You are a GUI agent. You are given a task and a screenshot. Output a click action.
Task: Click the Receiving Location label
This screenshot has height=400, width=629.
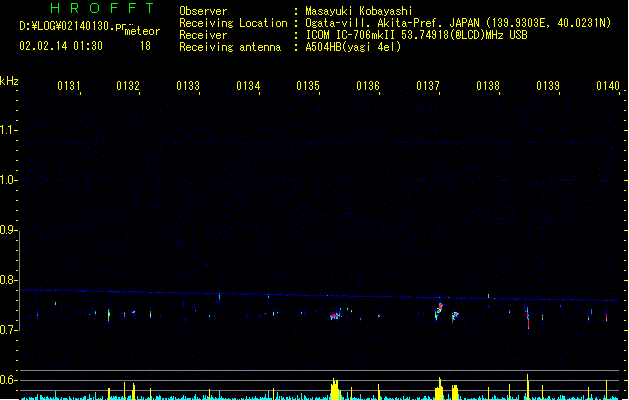click(x=233, y=23)
